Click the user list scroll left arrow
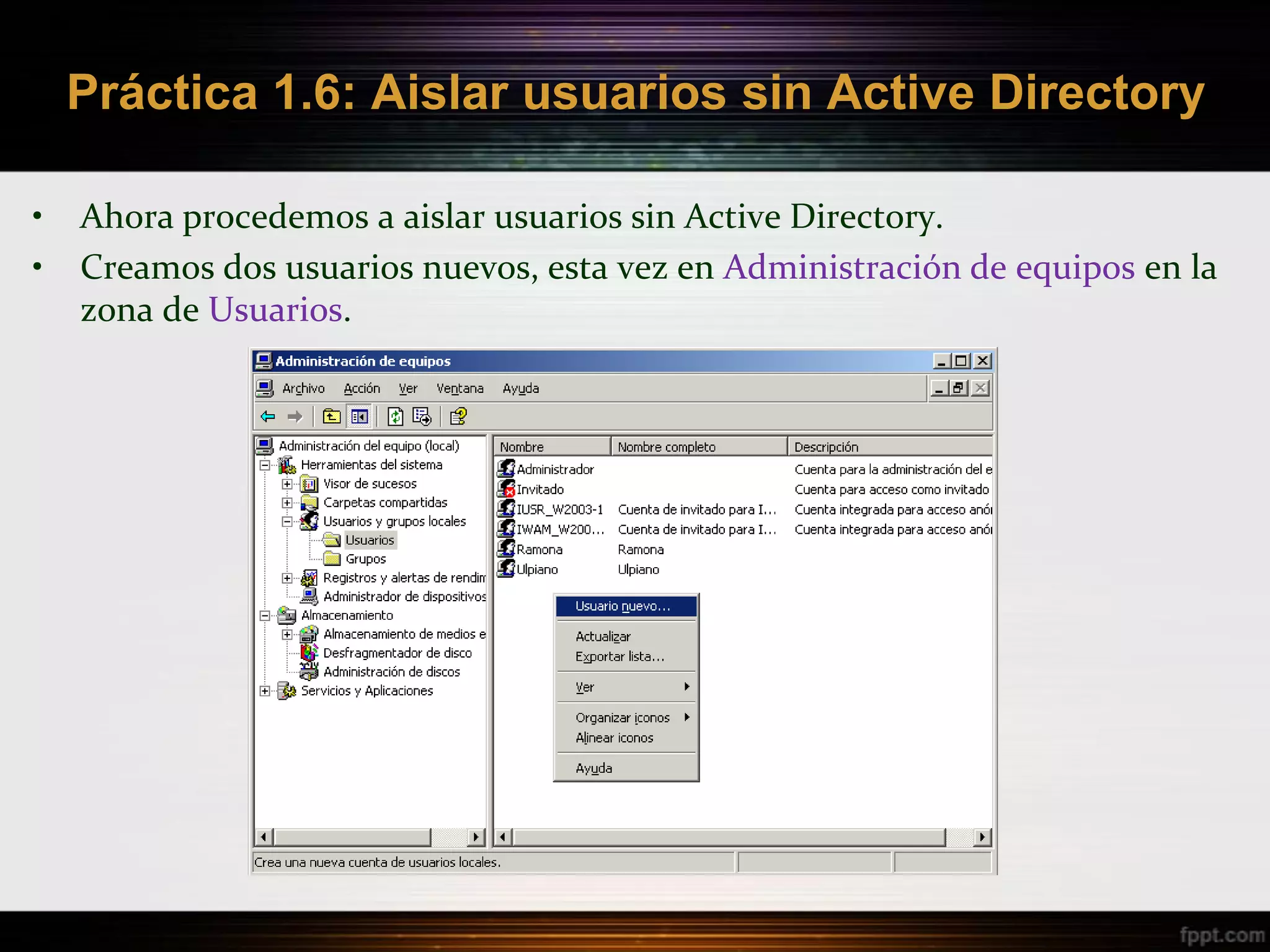This screenshot has height=952, width=1270. [x=503, y=837]
